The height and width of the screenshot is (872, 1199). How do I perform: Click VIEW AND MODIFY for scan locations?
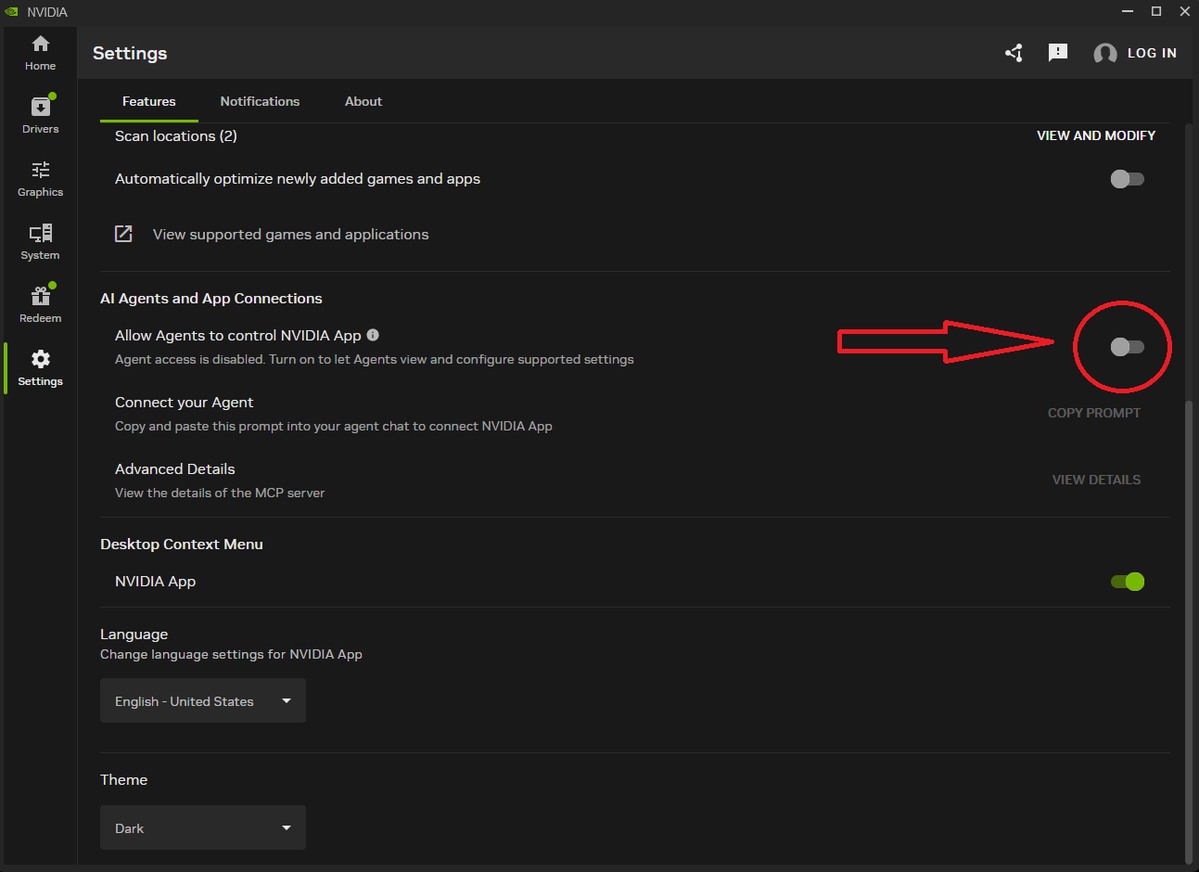(x=1096, y=135)
